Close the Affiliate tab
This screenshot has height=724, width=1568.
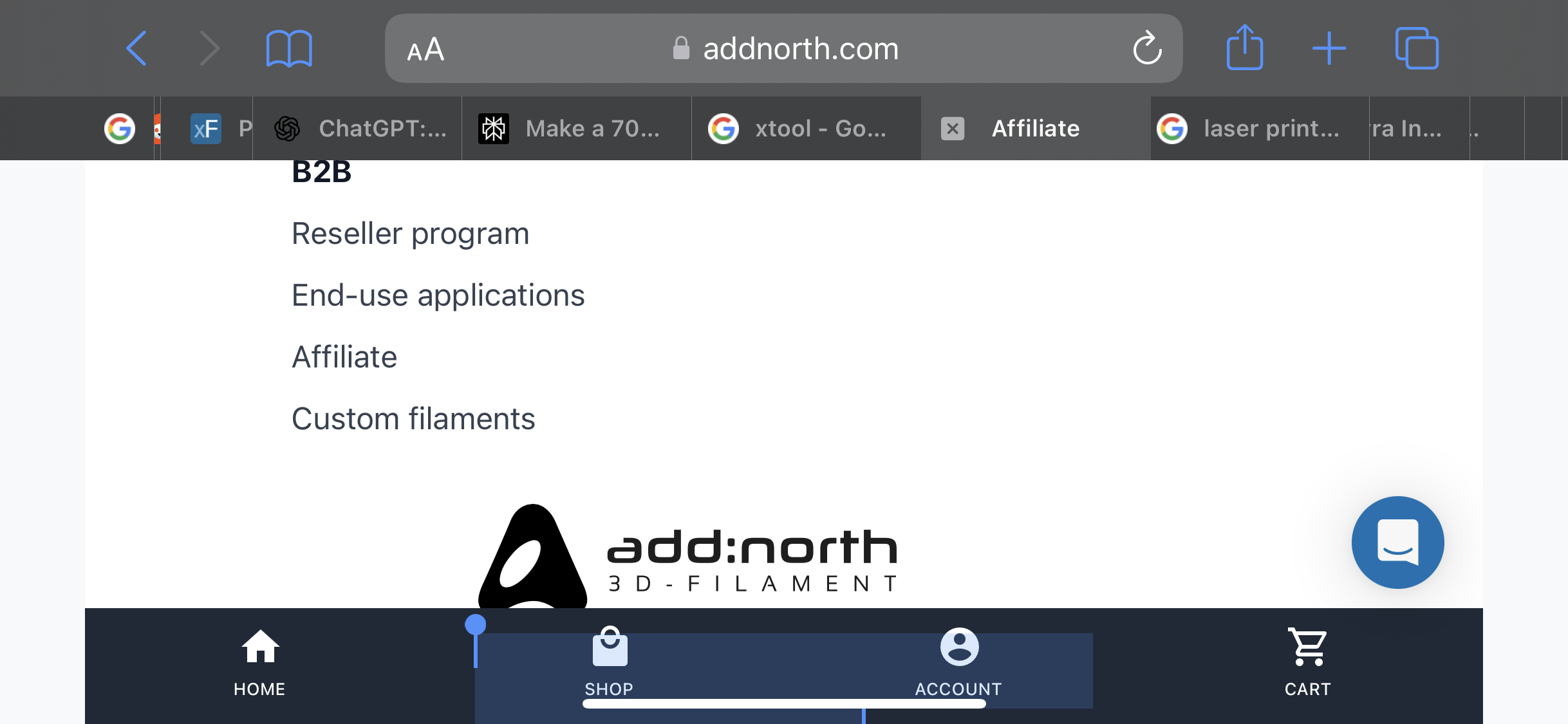[x=953, y=129]
